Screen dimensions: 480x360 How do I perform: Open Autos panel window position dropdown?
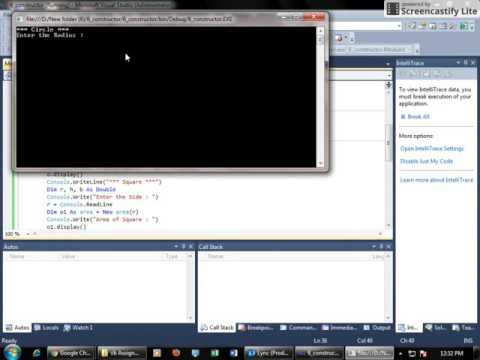[x=176, y=246]
